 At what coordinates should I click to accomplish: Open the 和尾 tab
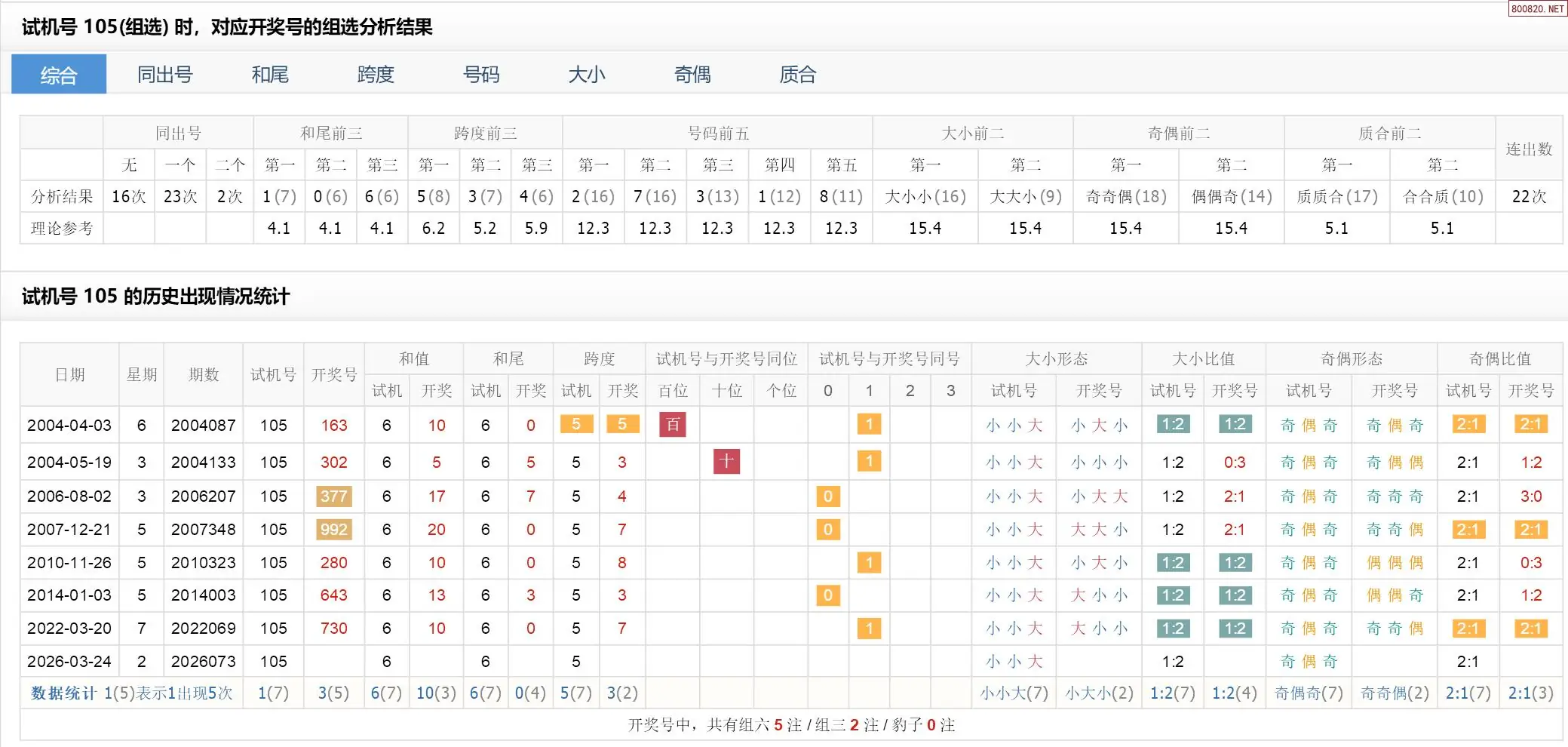(x=270, y=75)
